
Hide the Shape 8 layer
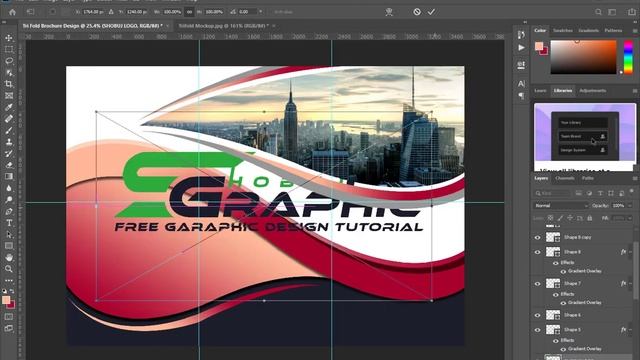point(538,252)
